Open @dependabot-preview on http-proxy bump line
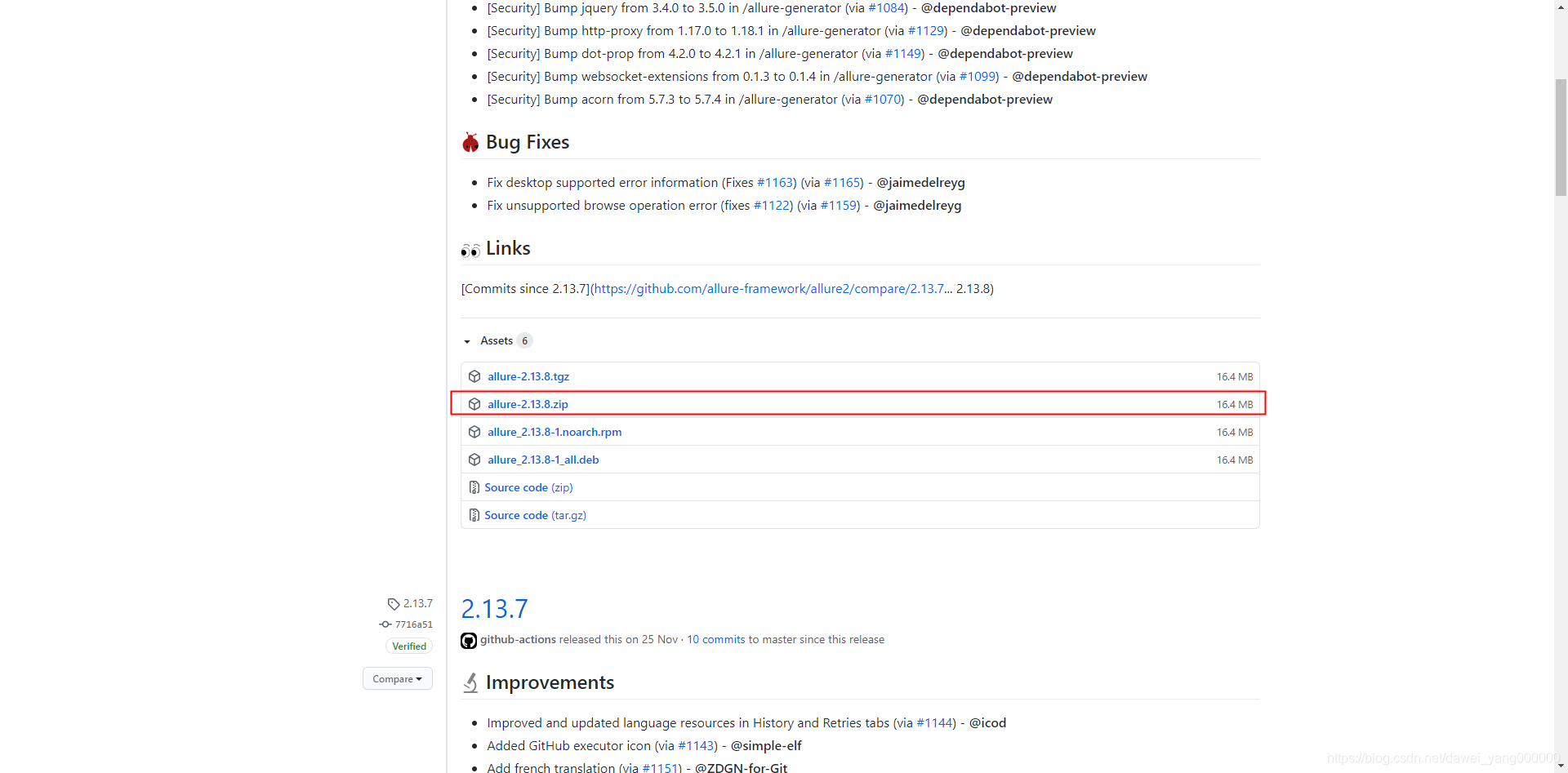The height and width of the screenshot is (773, 1568). (1028, 30)
